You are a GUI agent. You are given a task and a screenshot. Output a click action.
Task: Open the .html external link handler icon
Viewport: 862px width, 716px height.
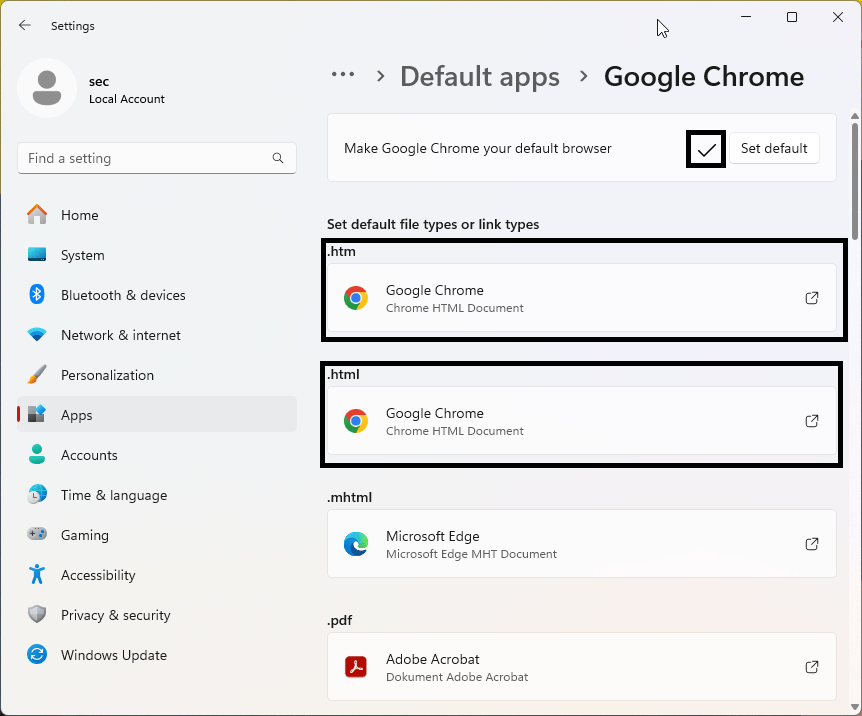click(812, 421)
